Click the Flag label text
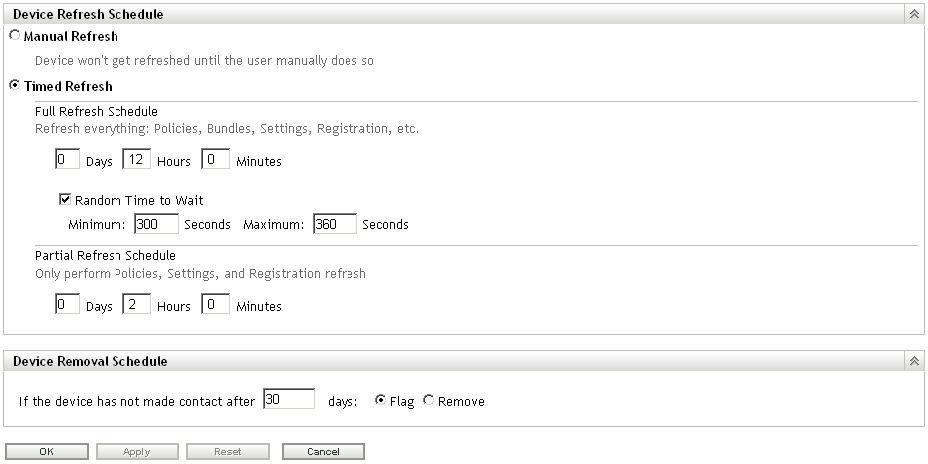 click(x=402, y=401)
